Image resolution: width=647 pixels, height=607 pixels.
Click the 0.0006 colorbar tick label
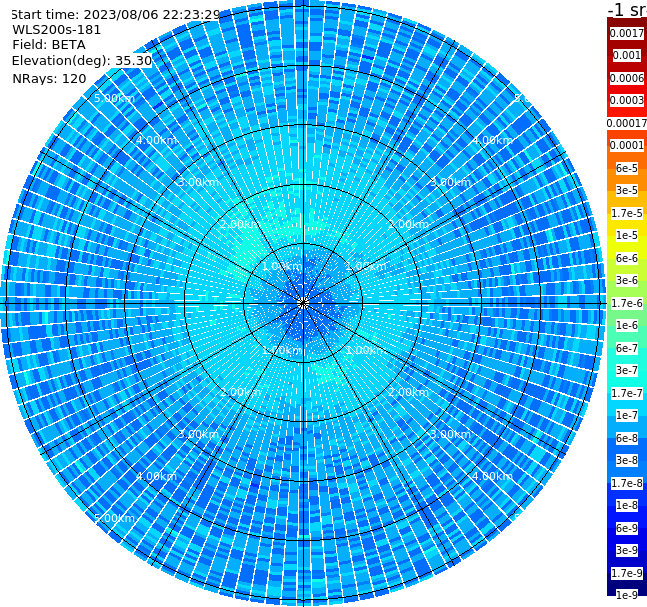coord(627,78)
